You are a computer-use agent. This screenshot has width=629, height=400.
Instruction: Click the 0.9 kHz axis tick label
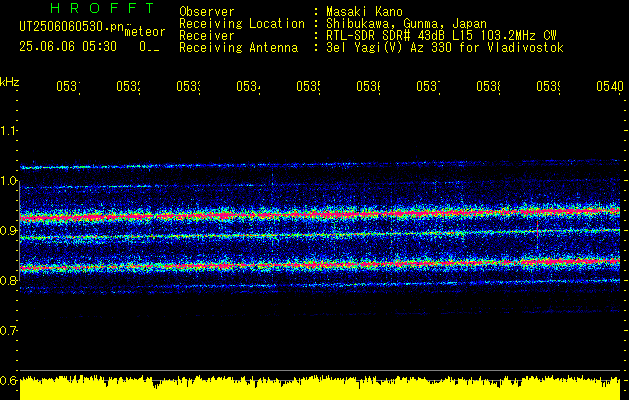[8, 231]
